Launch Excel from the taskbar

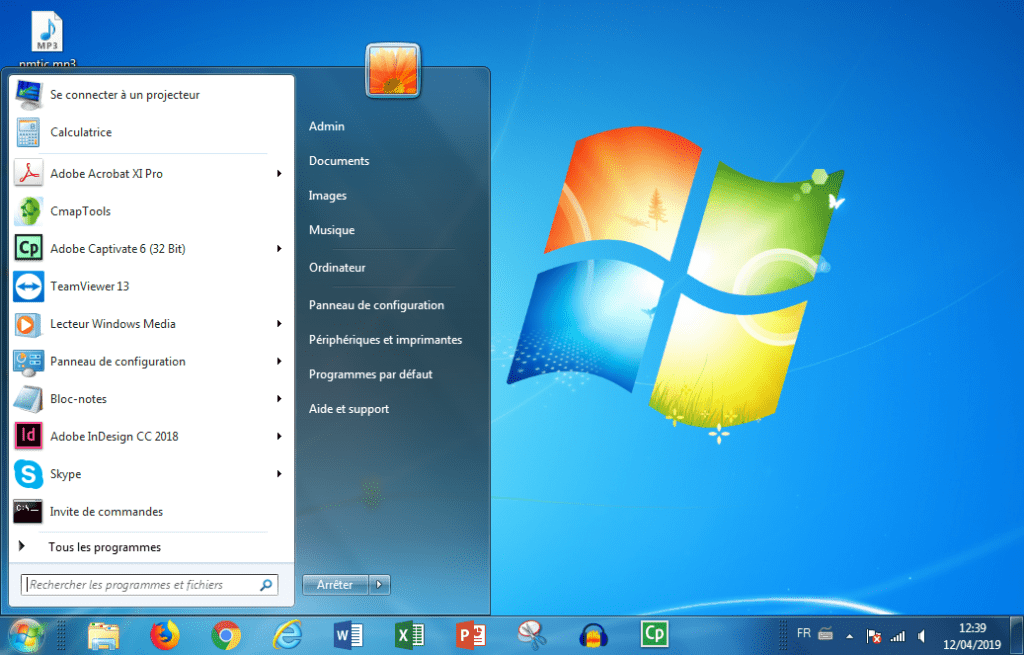click(410, 635)
